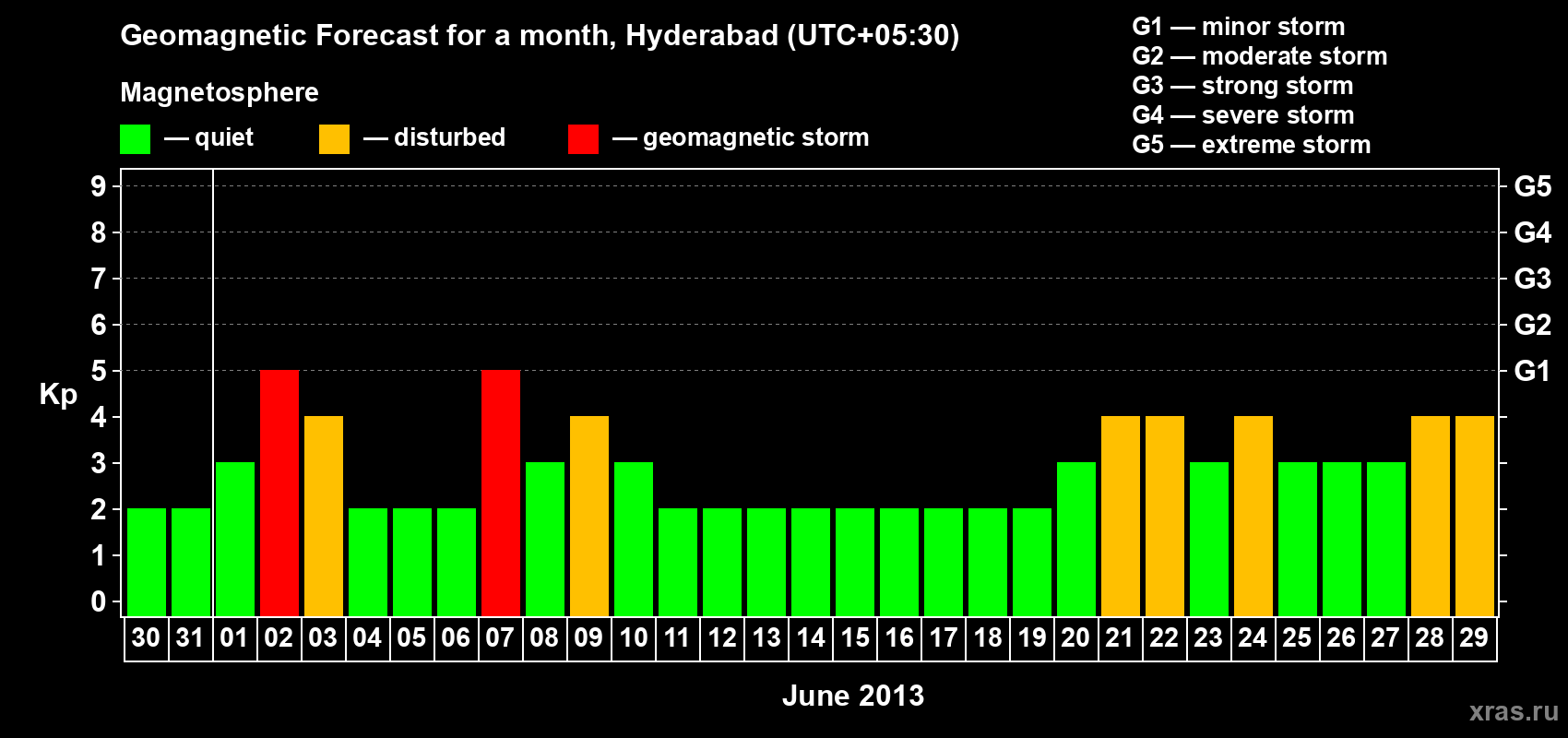
Task: Click the 'Kp' axis title
Action: click(x=58, y=395)
